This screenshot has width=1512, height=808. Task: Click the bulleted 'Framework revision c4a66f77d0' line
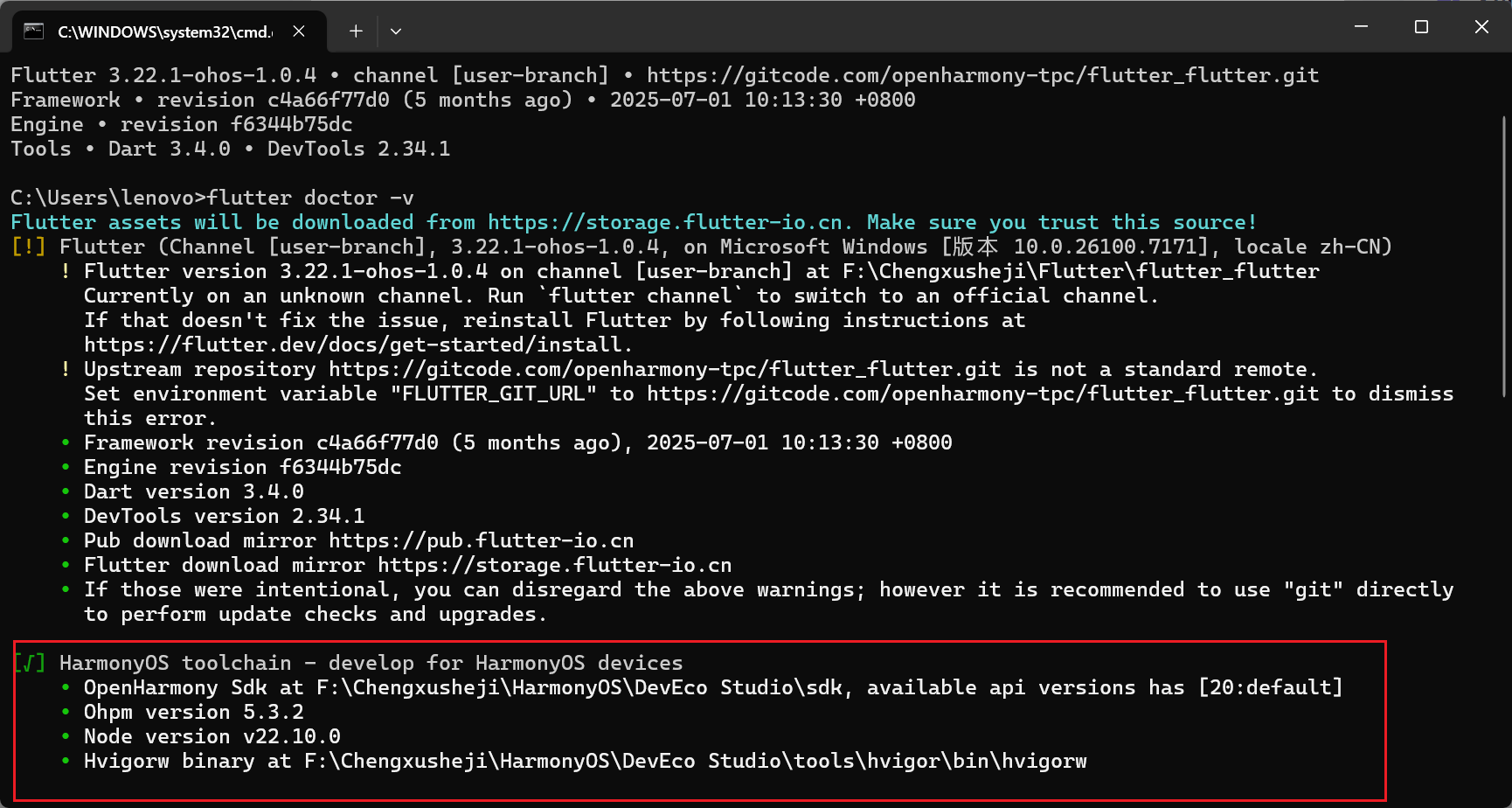(518, 442)
